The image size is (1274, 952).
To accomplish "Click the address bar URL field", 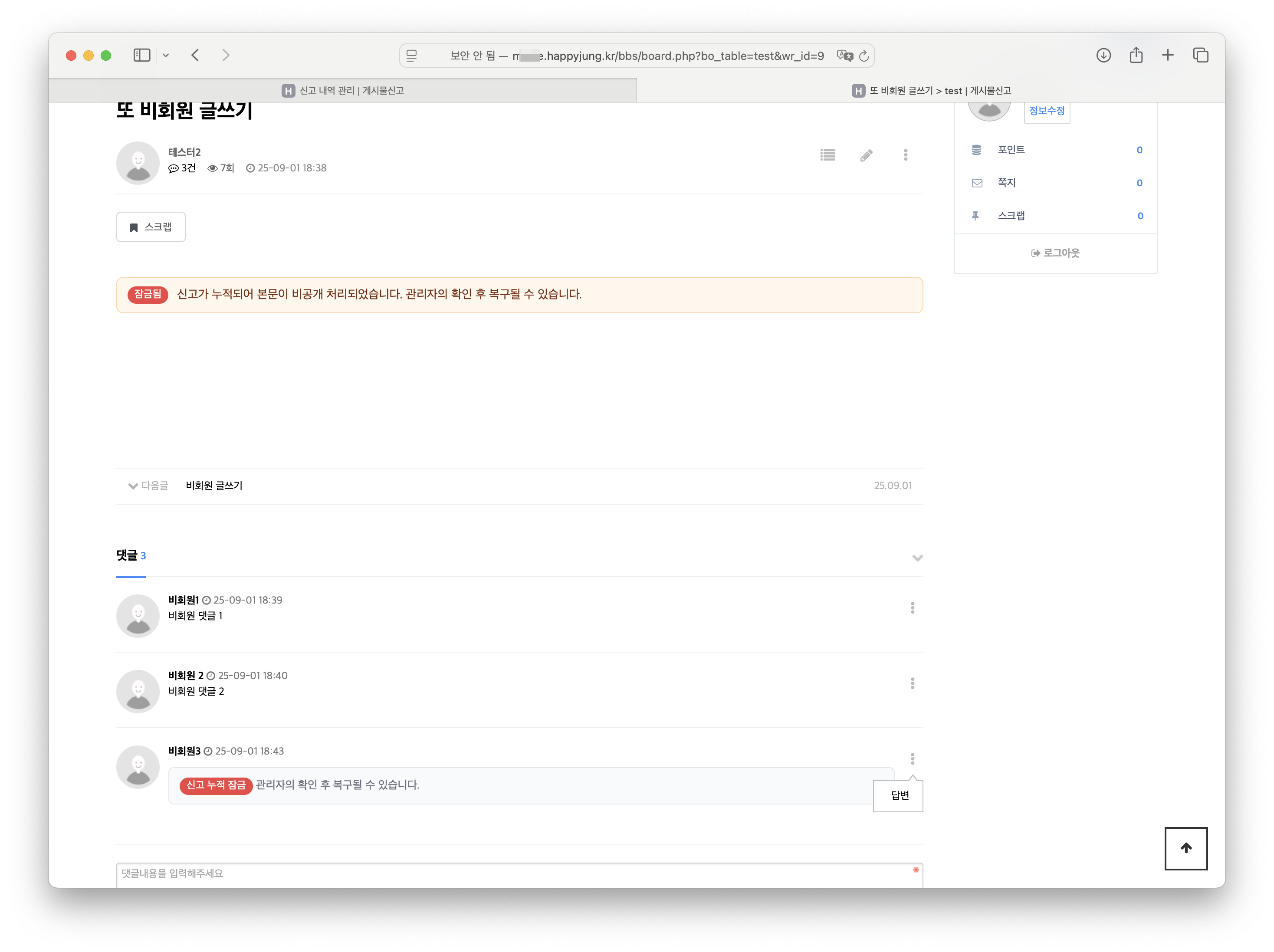I will tap(637, 56).
